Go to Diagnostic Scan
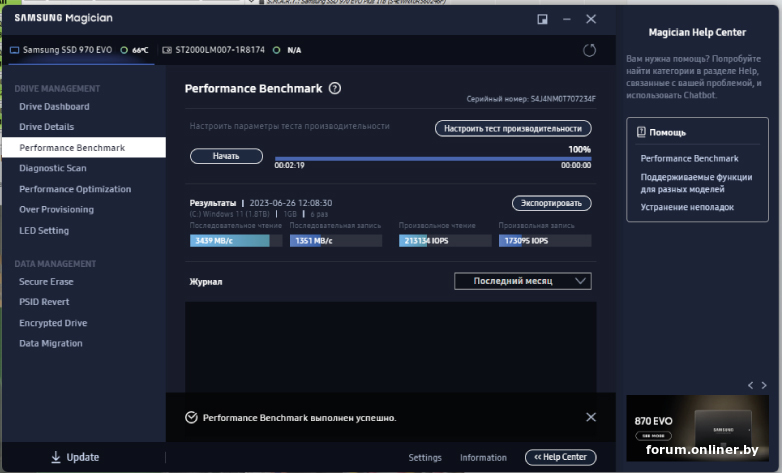The image size is (782, 473). click(53, 168)
